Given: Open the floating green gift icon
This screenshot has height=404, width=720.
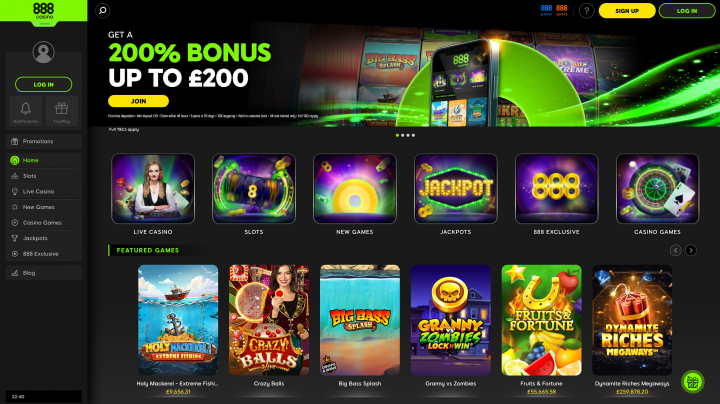Looking at the screenshot, I should [x=692, y=382].
